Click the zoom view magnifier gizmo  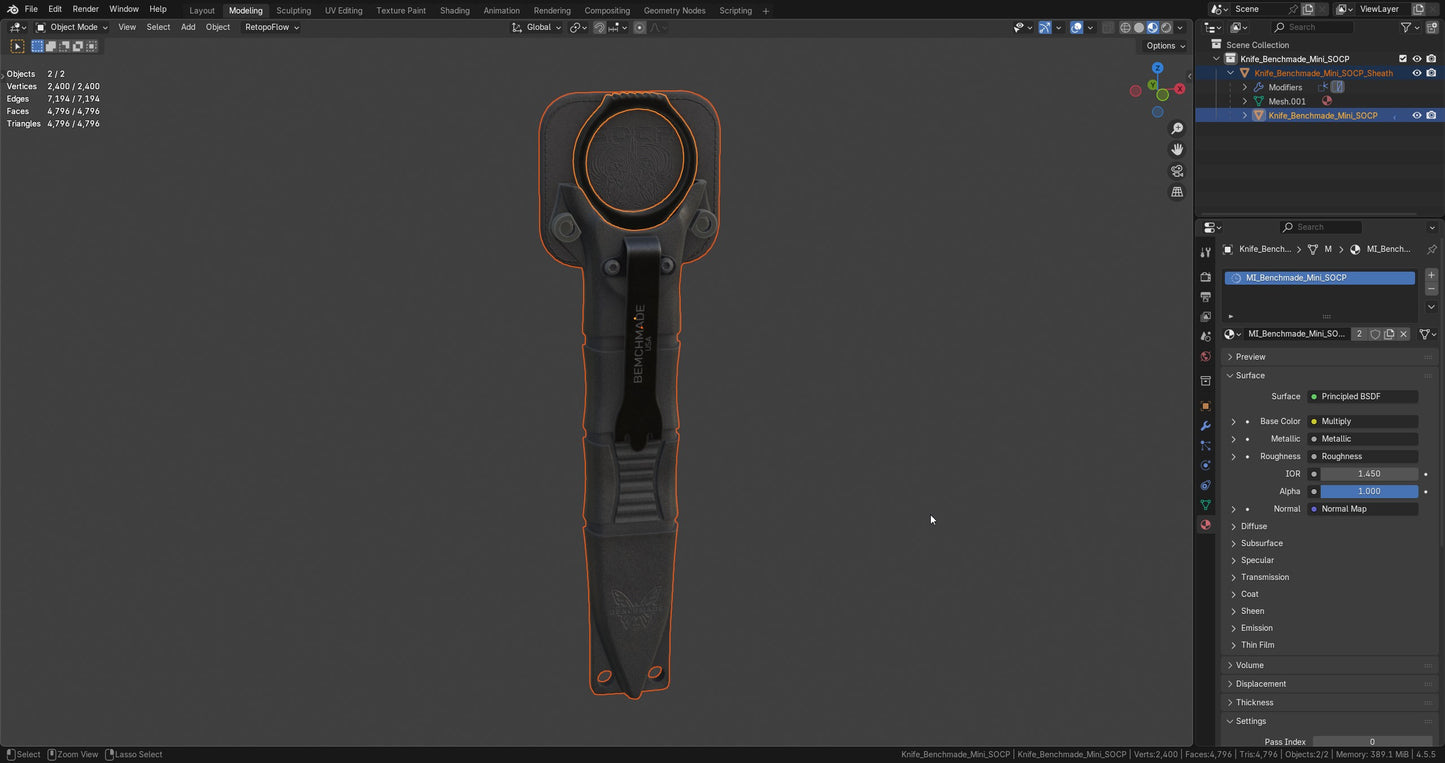click(1177, 129)
